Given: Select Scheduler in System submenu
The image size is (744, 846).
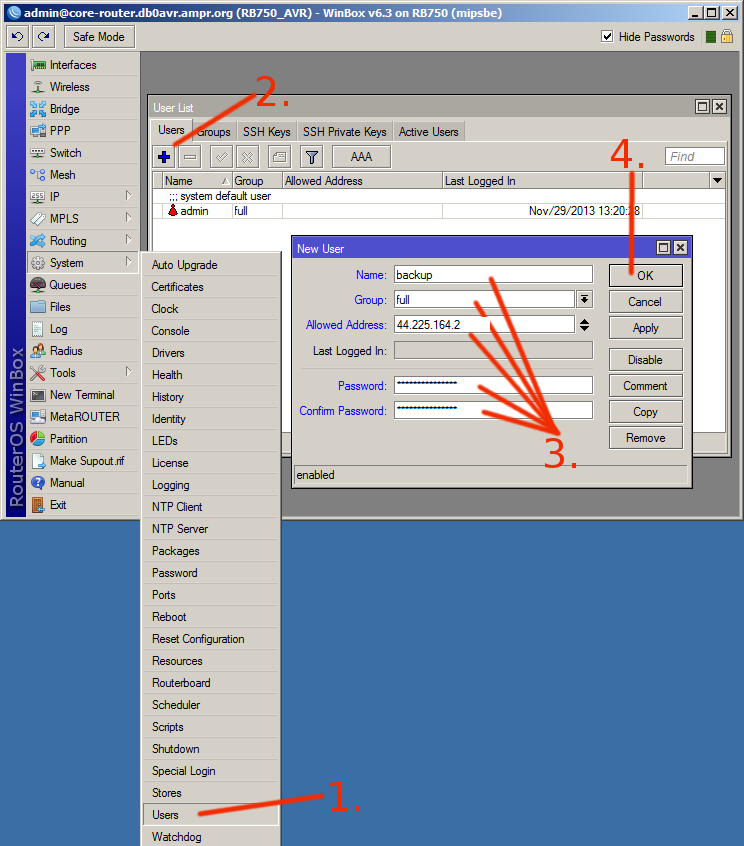Looking at the screenshot, I should pos(211,705).
